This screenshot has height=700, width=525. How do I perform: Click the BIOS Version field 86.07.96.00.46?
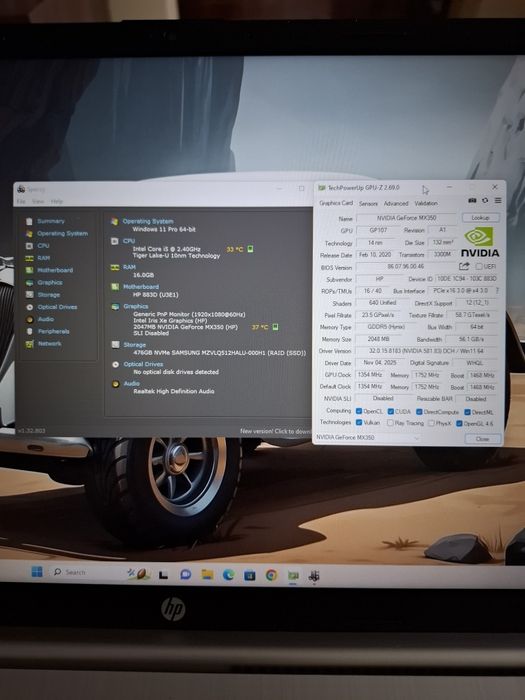(405, 267)
